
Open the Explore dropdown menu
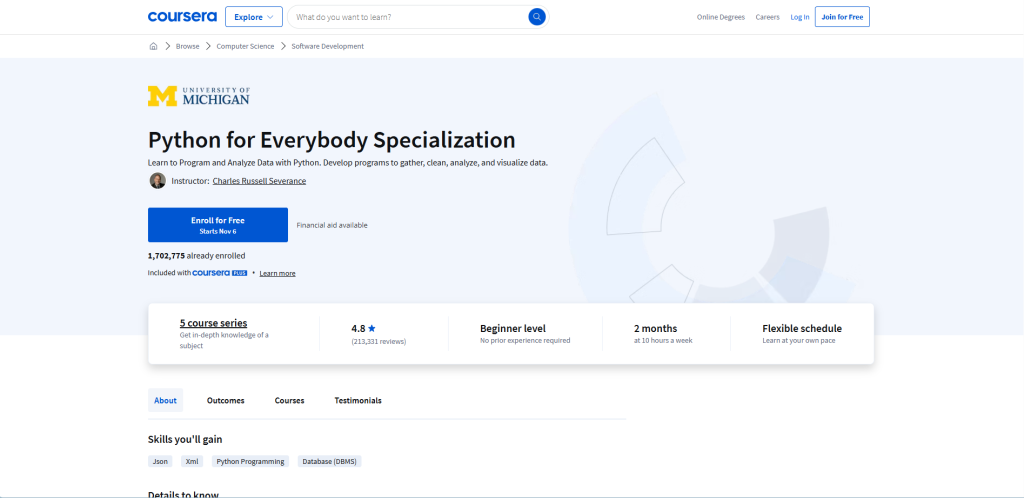[254, 17]
